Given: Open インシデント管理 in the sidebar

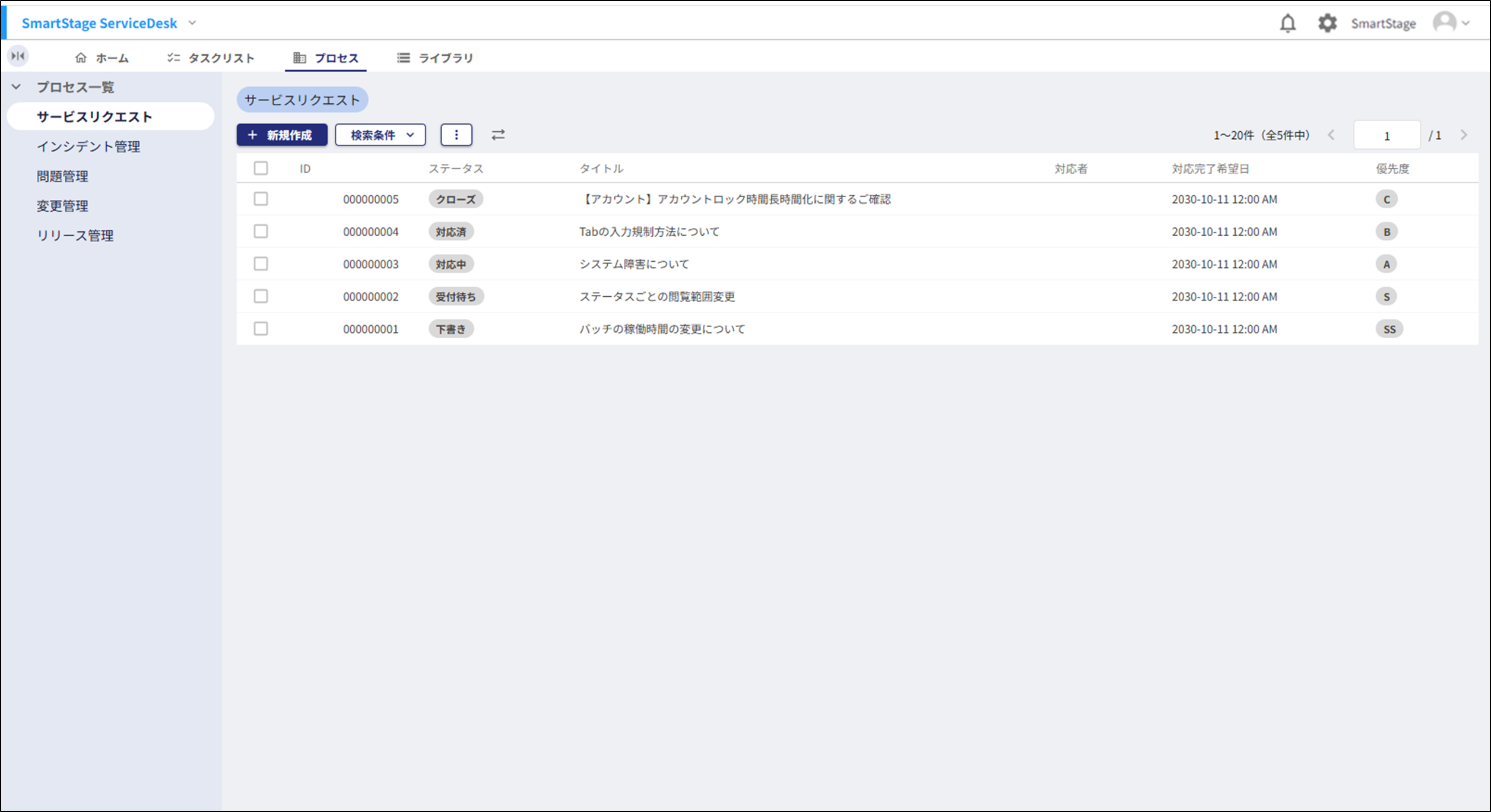Looking at the screenshot, I should [88, 146].
